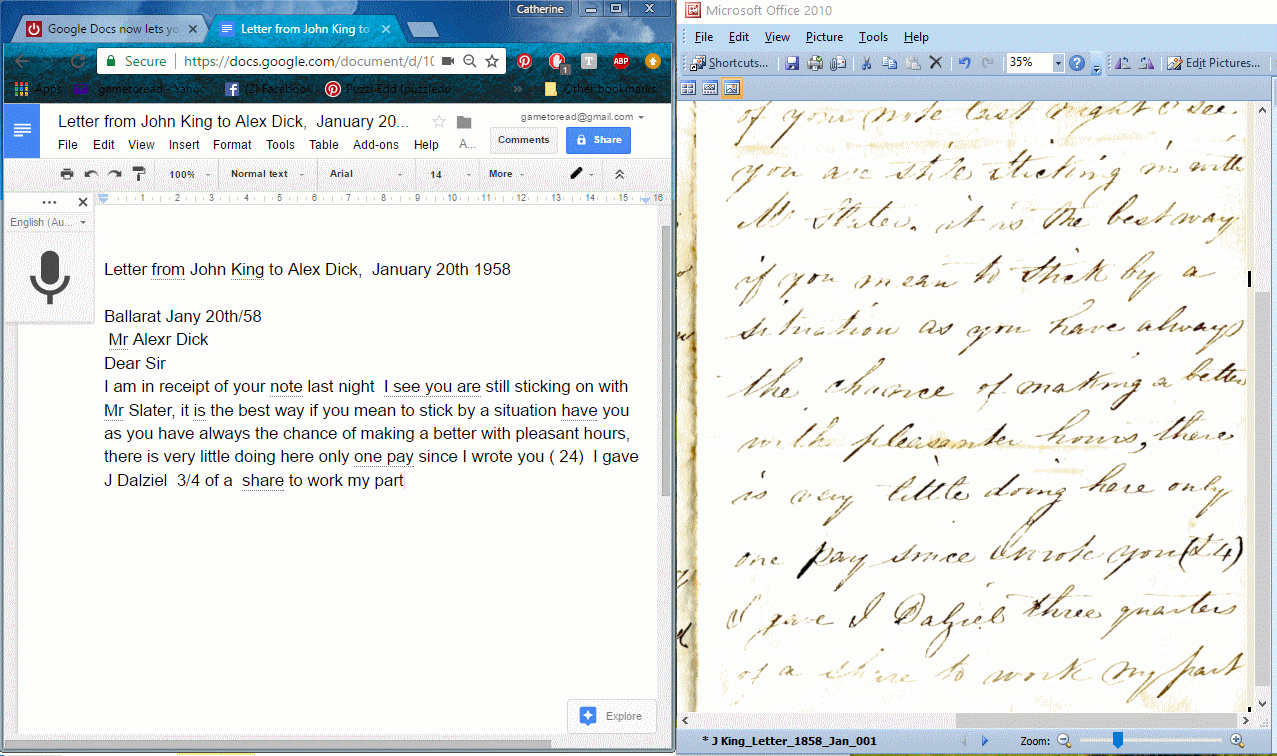Image resolution: width=1277 pixels, height=756 pixels.
Task: Click the E-mail attachment icon
Action: point(838,63)
